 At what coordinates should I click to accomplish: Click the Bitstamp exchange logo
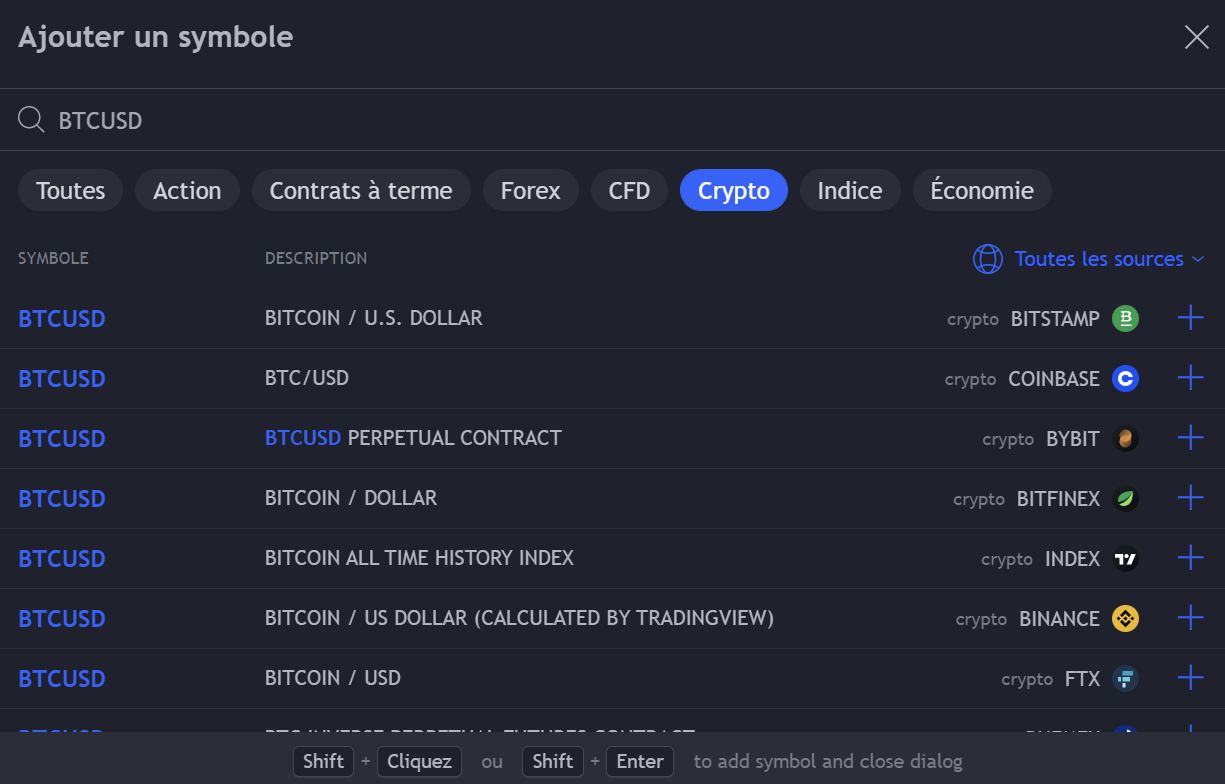pyautogui.click(x=1126, y=319)
